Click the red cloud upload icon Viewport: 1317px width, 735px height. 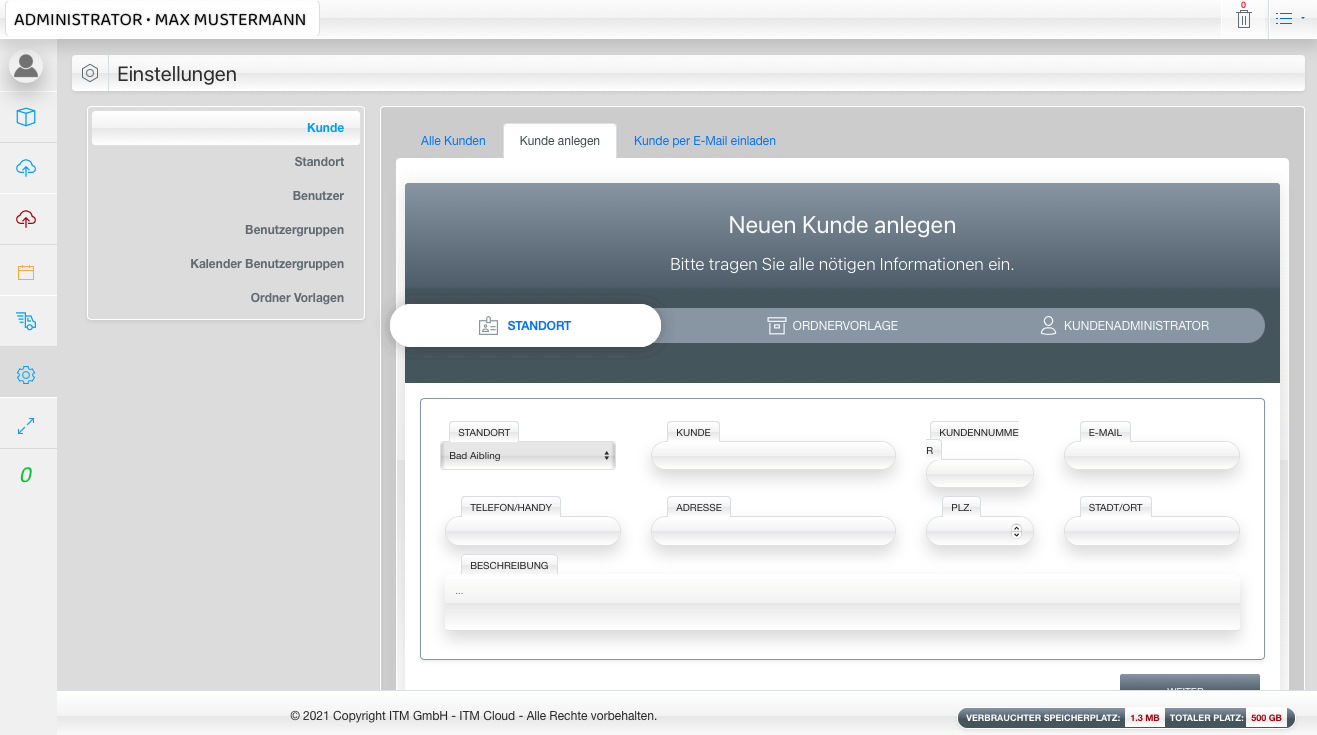click(x=26, y=219)
